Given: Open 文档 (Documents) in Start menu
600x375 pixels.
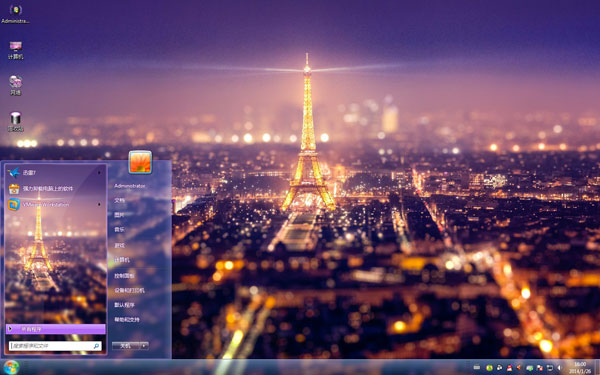Looking at the screenshot, I should pyautogui.click(x=119, y=201).
